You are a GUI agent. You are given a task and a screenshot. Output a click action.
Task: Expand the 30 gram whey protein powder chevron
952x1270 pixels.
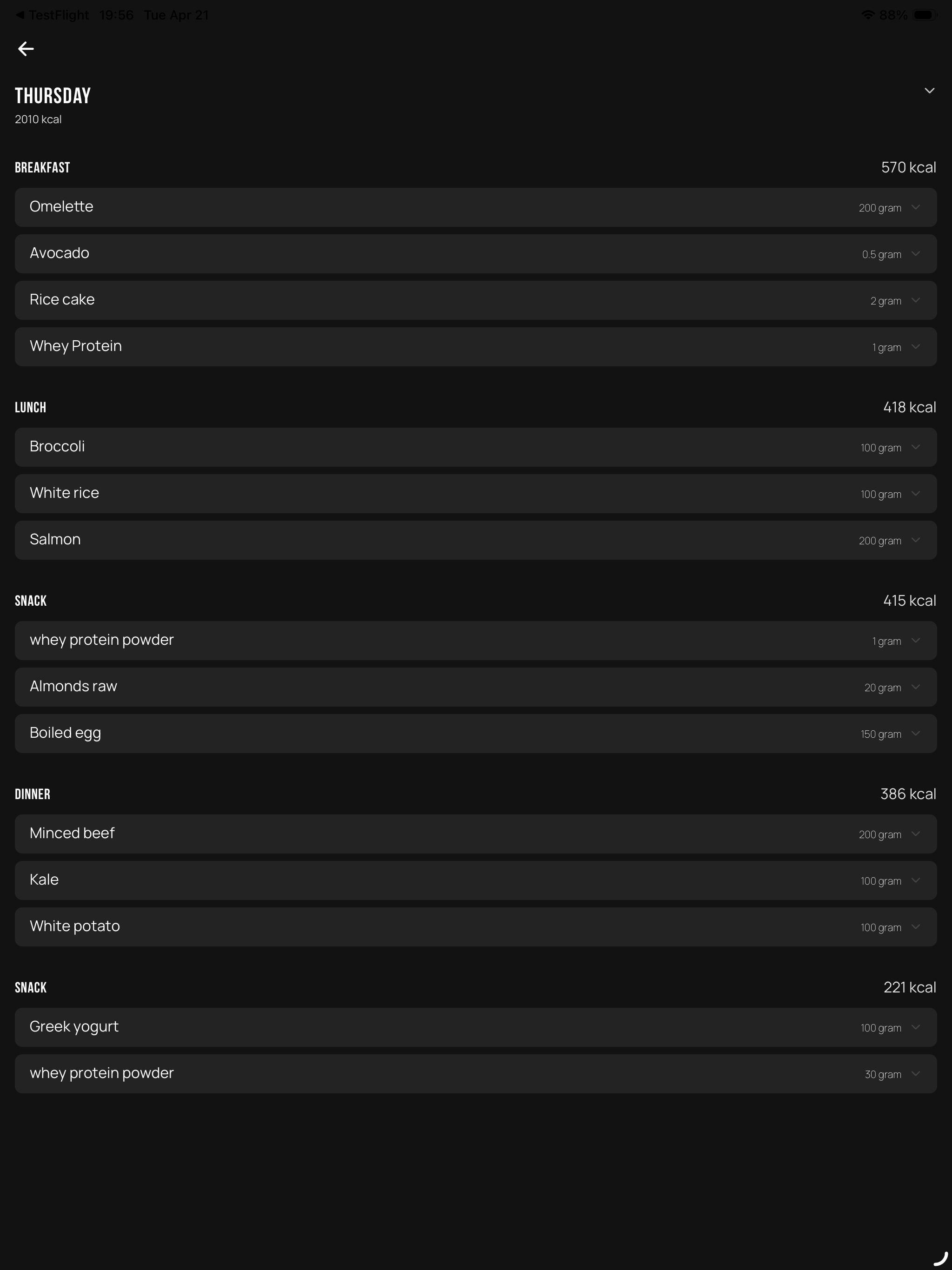(x=915, y=1074)
